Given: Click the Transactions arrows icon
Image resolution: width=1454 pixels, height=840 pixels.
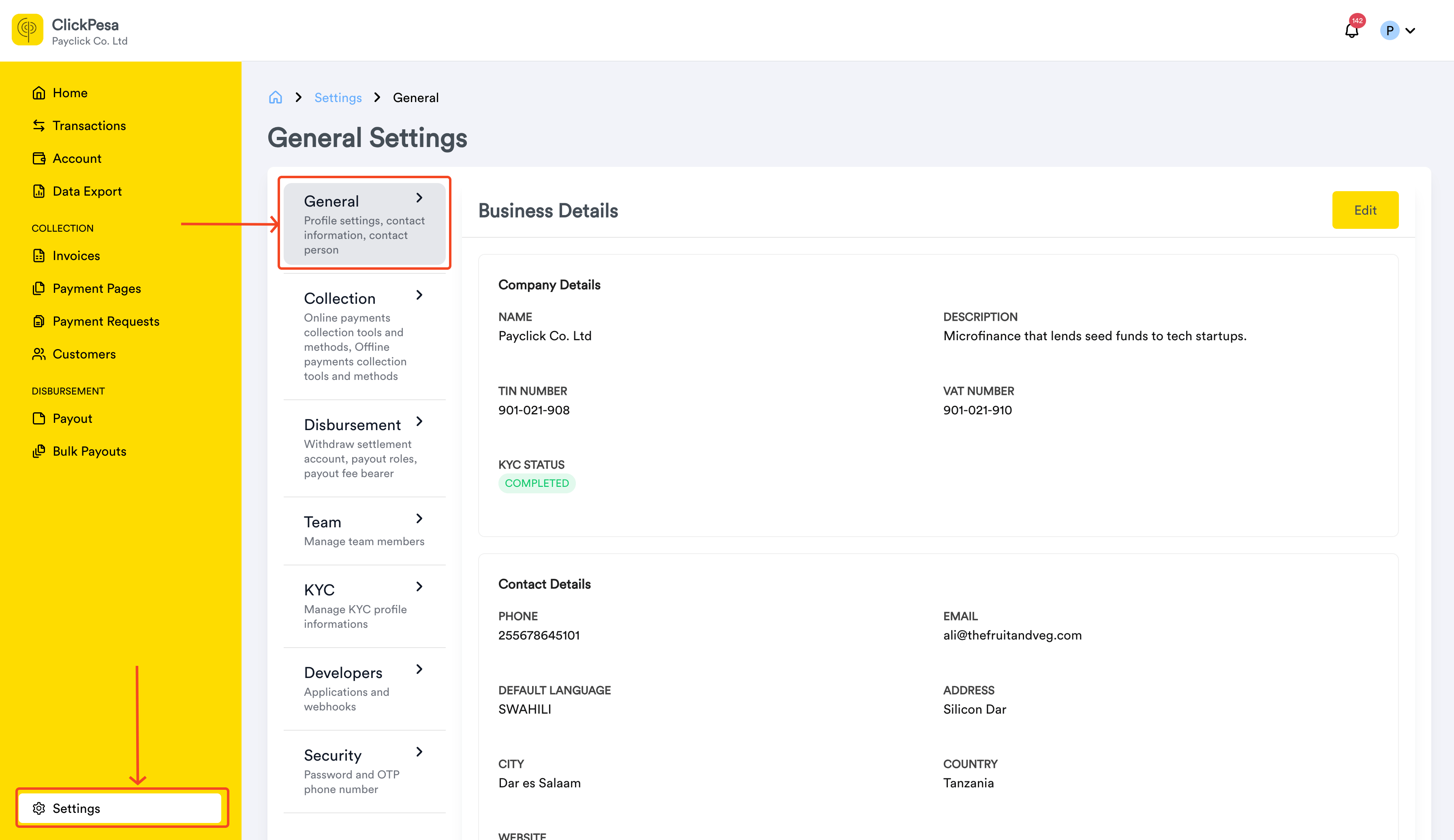Looking at the screenshot, I should coord(38,126).
